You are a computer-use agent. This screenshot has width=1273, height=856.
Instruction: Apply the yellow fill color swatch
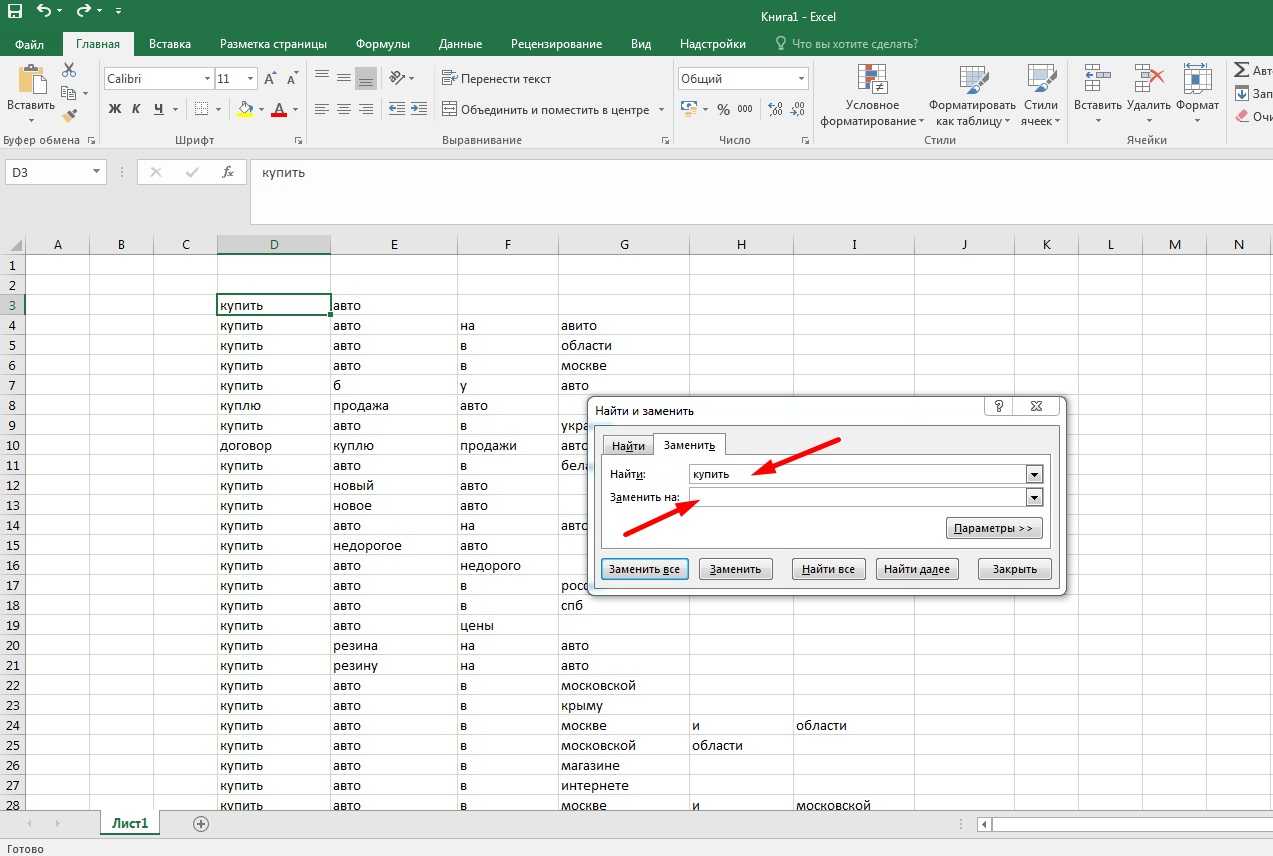[245, 109]
